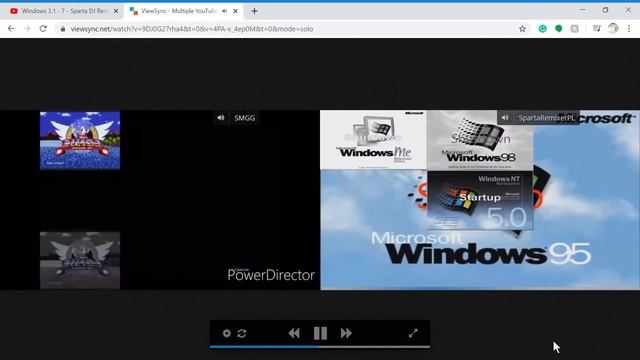Viewport: 640px width, 360px height.
Task: Rewind the synced videos
Action: pyautogui.click(x=294, y=333)
